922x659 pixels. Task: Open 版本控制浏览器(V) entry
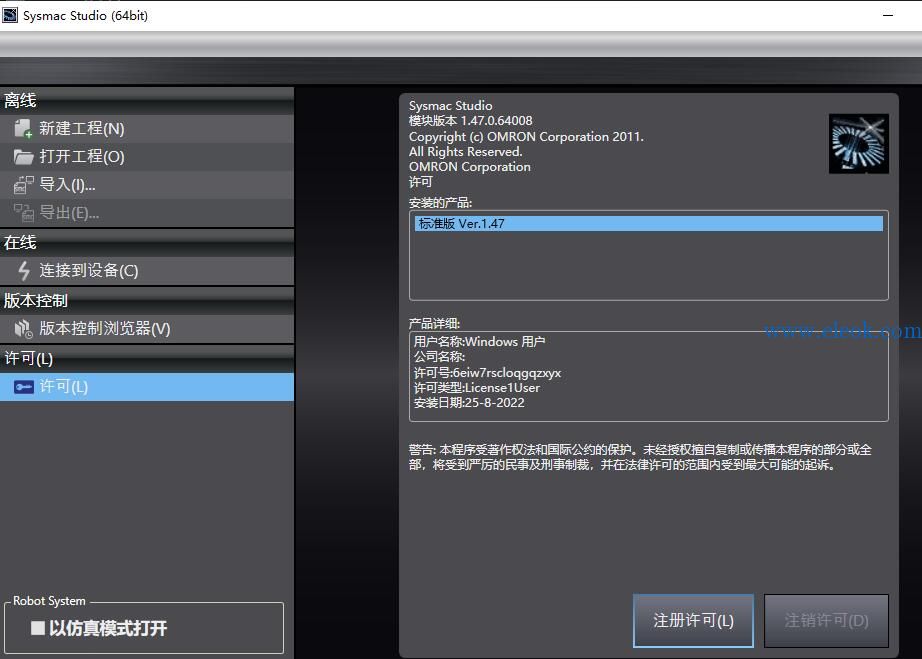tap(147, 329)
